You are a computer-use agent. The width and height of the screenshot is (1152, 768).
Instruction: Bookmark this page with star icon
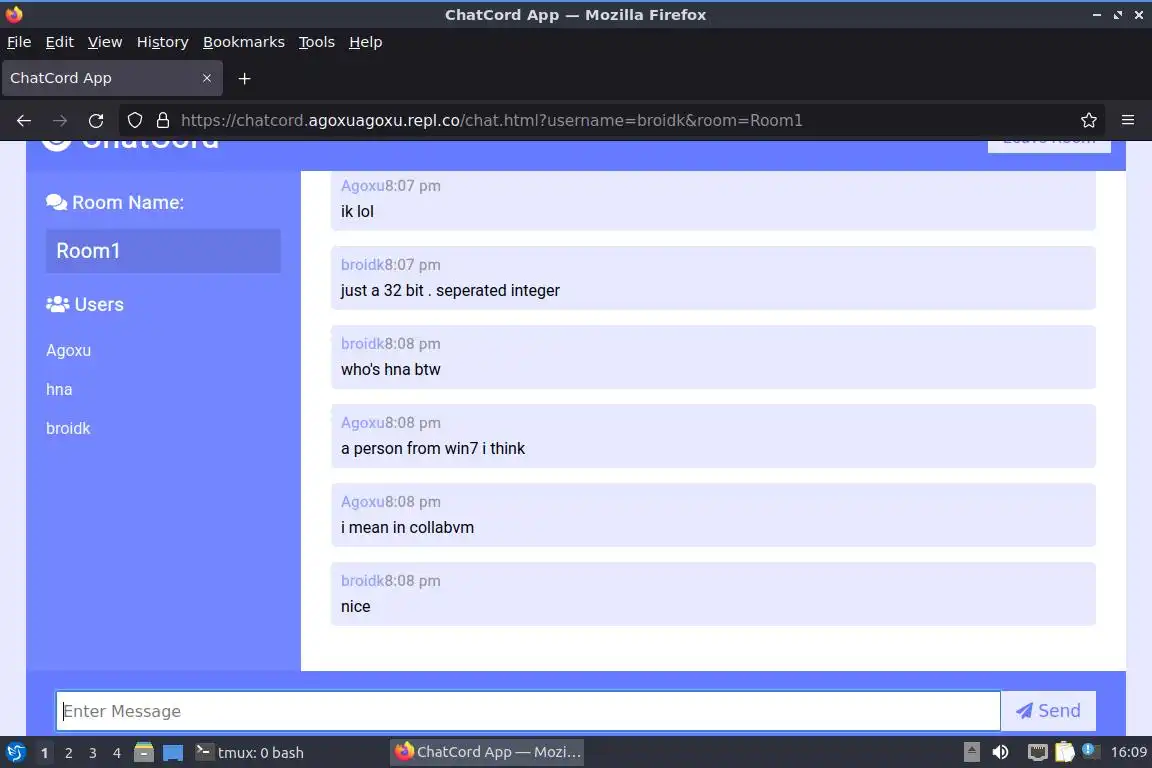click(x=1089, y=121)
